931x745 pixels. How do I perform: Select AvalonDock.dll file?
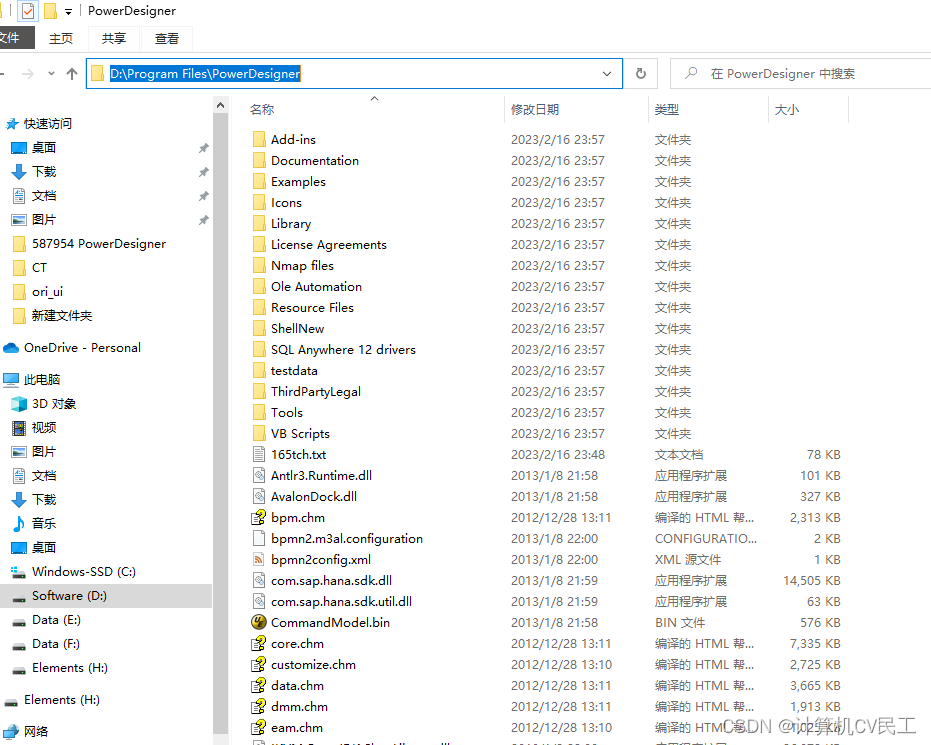pyautogui.click(x=314, y=497)
